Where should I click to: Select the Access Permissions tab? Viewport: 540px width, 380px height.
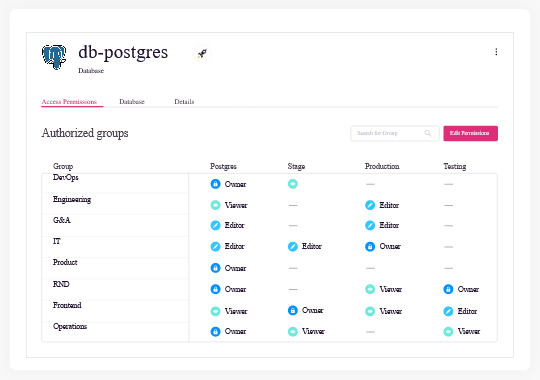coord(69,102)
